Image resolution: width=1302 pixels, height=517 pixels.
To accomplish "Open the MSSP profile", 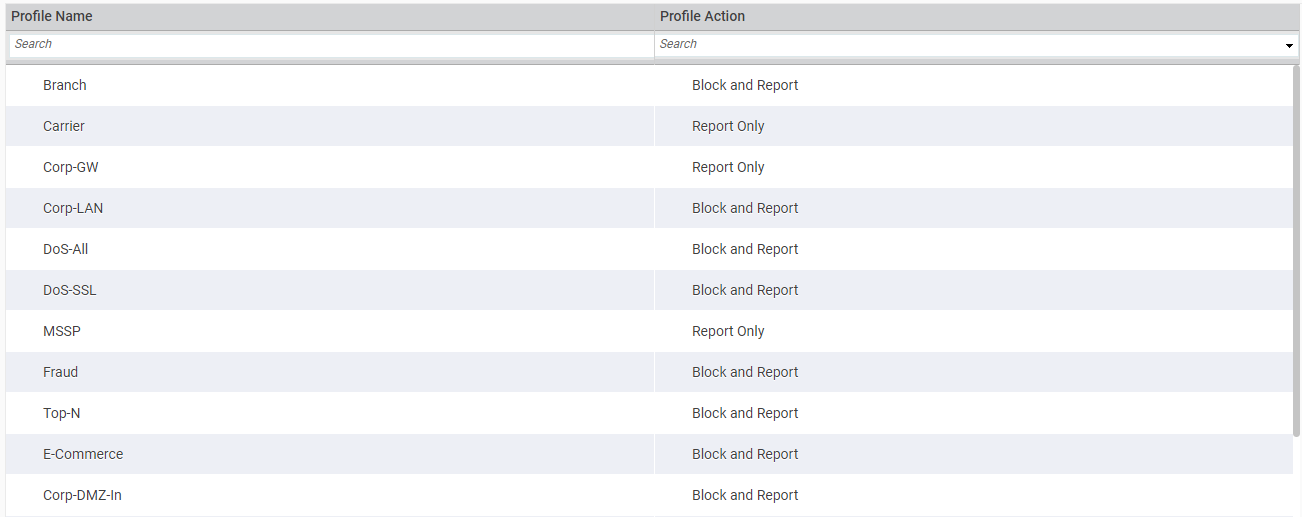I will coord(62,331).
